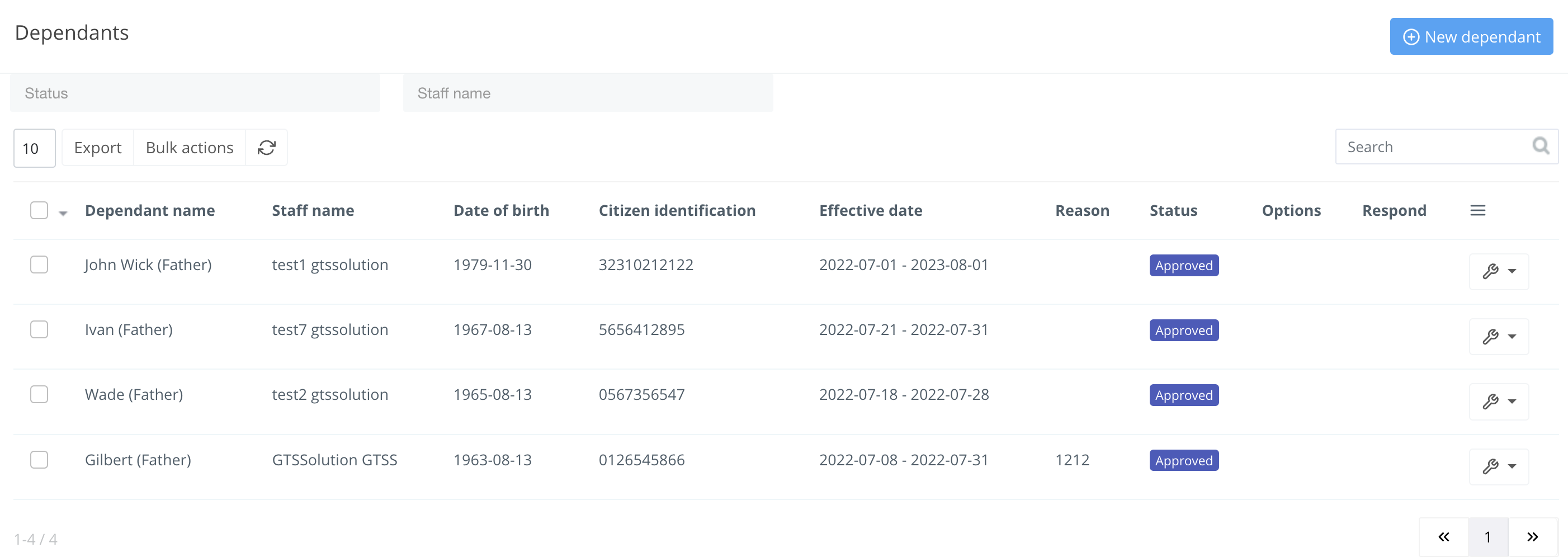Check the Wade (Father) row checkbox
1568x557 pixels.
39,394
